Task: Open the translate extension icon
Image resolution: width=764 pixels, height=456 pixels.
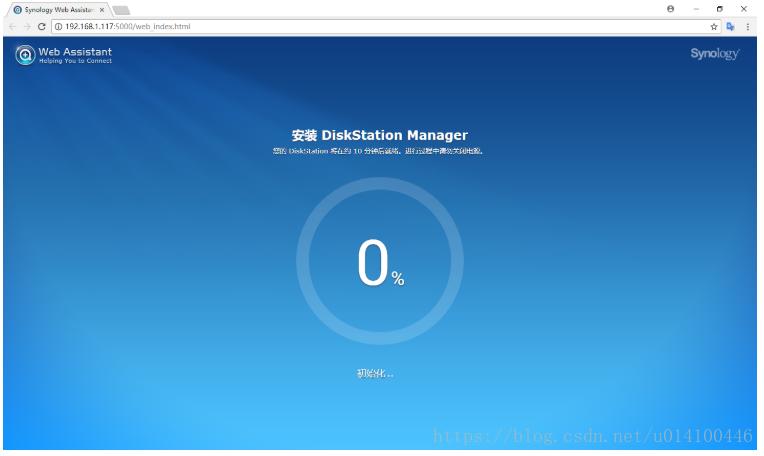Action: pyautogui.click(x=730, y=27)
